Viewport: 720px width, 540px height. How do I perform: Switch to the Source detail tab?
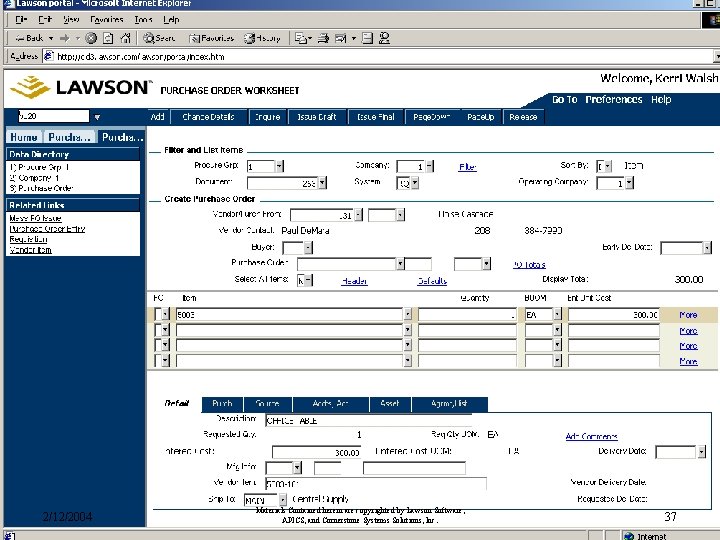[267, 403]
